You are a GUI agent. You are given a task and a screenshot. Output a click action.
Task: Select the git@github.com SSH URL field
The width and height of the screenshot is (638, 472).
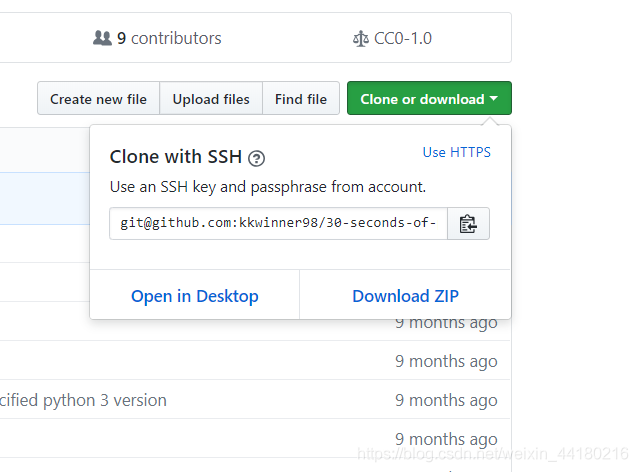[x=278, y=224]
